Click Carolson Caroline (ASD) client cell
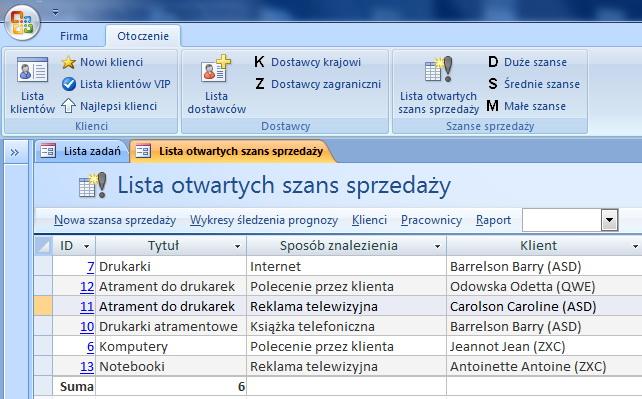This screenshot has height=399, width=642. [545, 307]
